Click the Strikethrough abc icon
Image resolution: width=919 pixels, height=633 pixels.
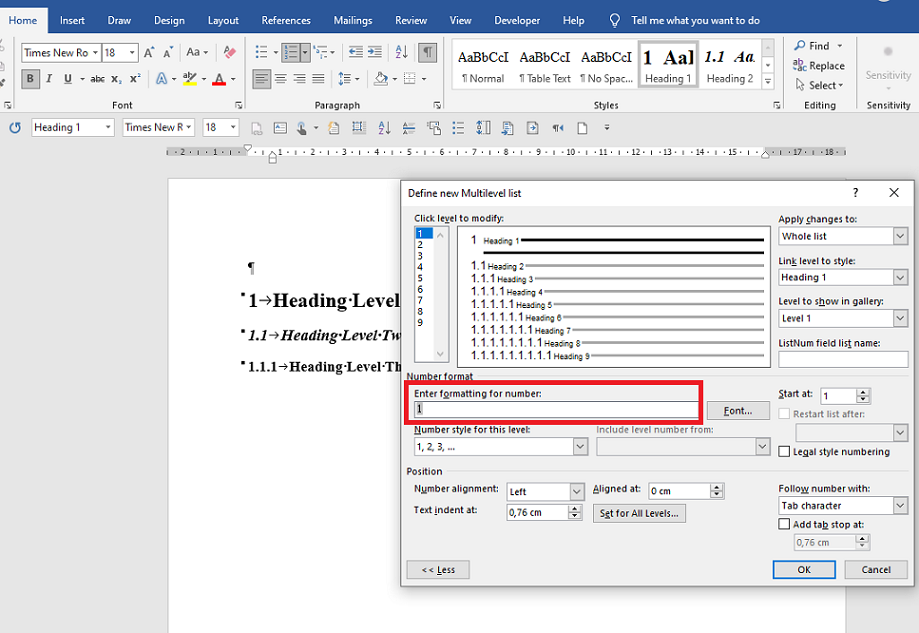click(x=97, y=79)
